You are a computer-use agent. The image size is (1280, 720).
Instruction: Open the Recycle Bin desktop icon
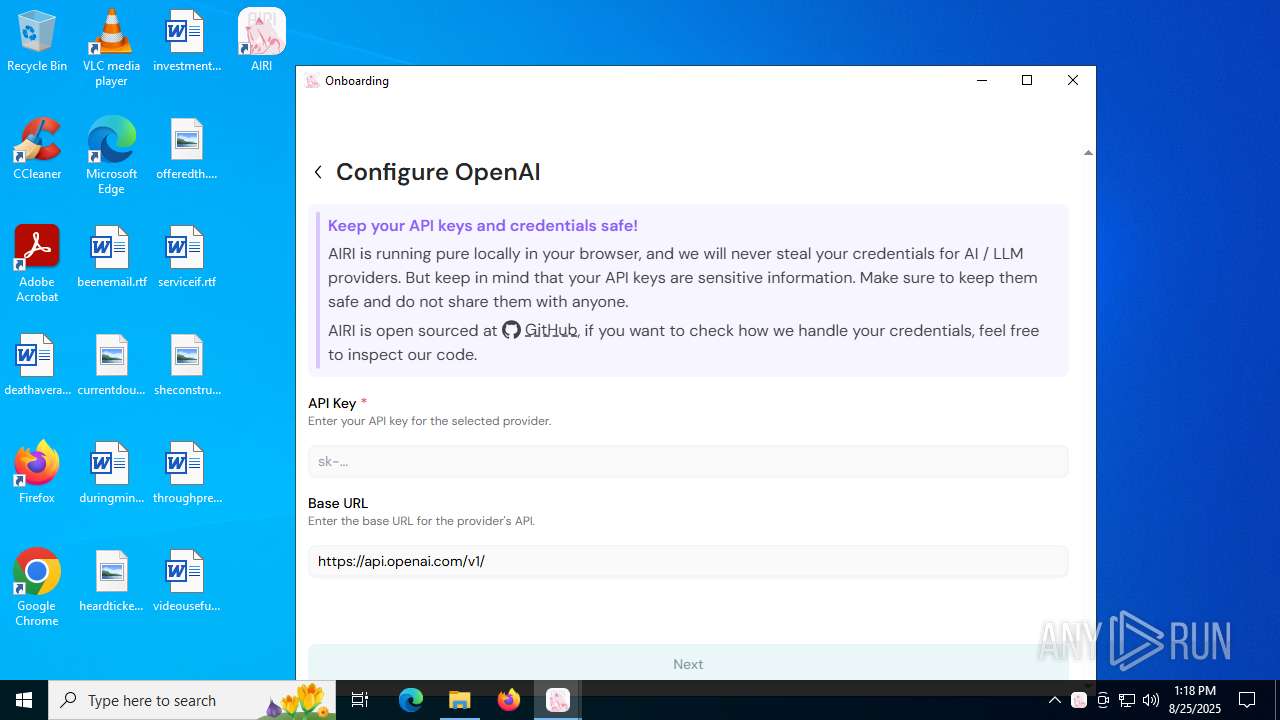pyautogui.click(x=37, y=40)
